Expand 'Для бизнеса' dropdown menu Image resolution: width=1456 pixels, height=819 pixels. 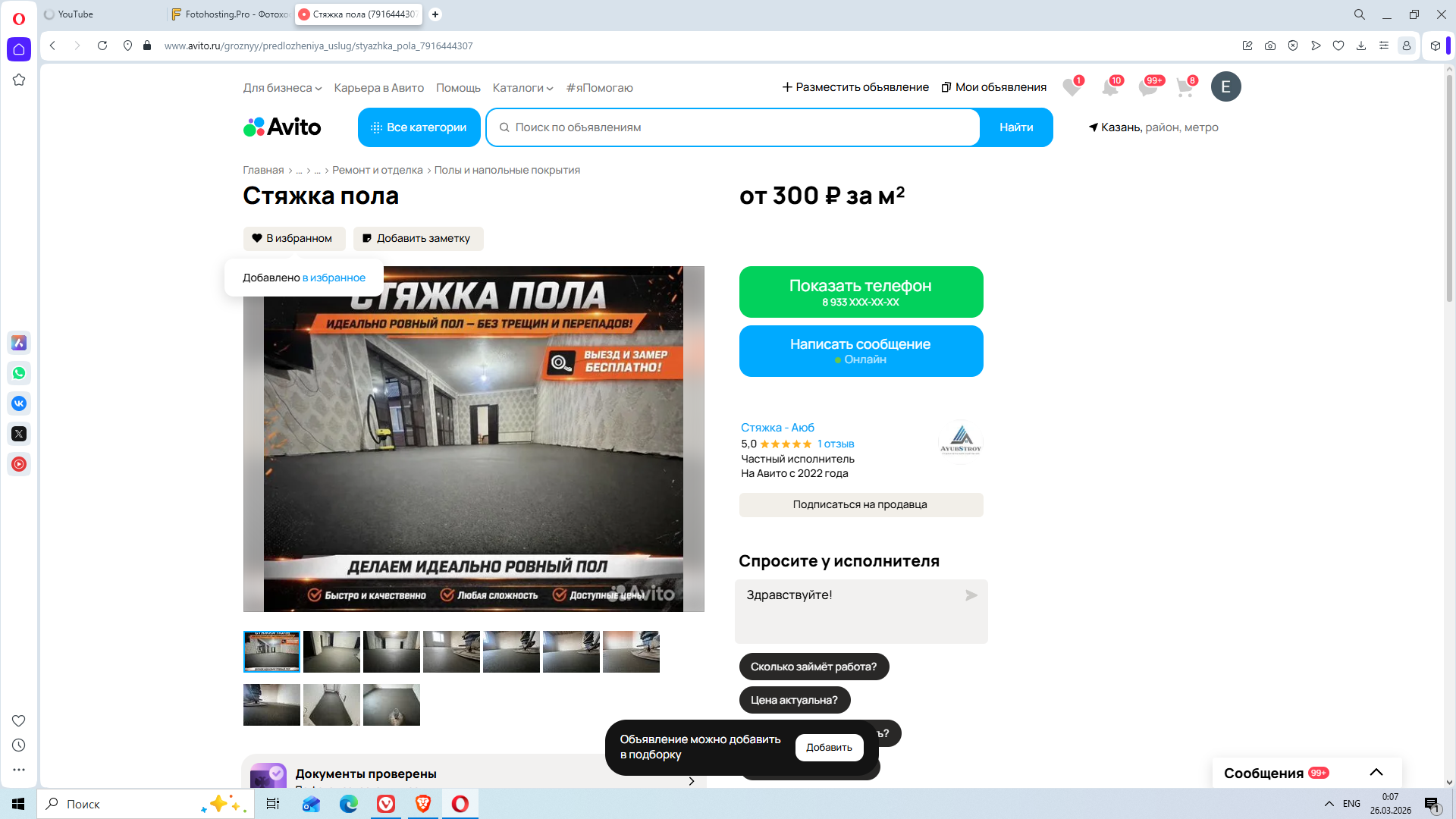pos(282,88)
